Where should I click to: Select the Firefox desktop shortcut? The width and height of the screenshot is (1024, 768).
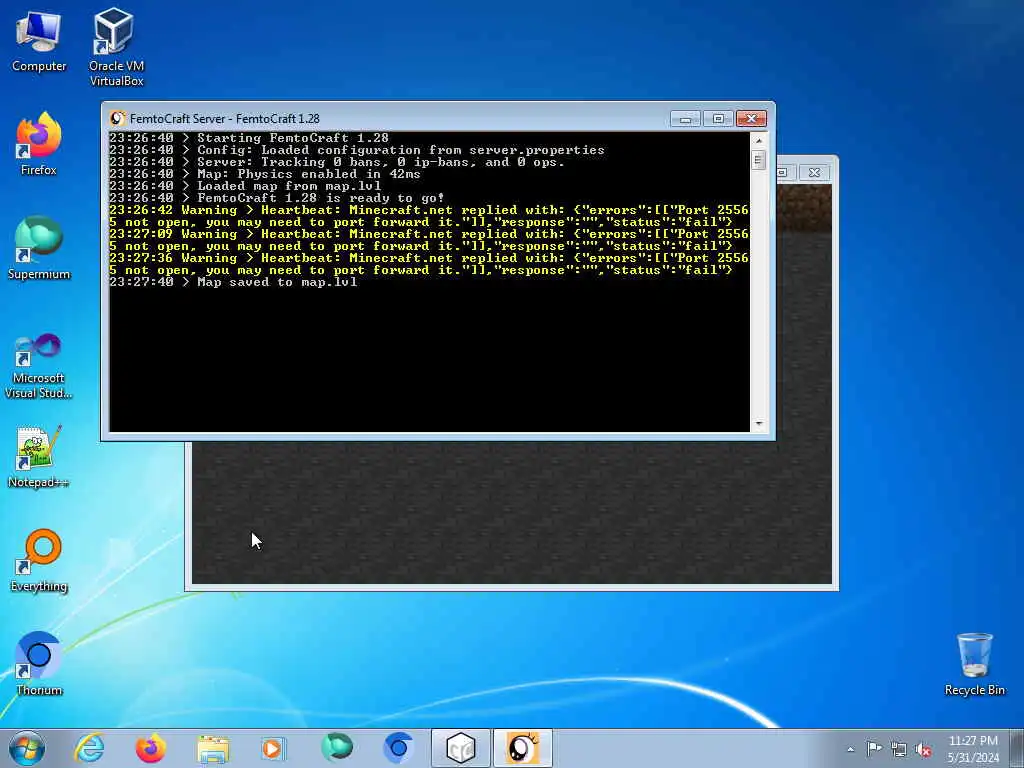[x=39, y=144]
